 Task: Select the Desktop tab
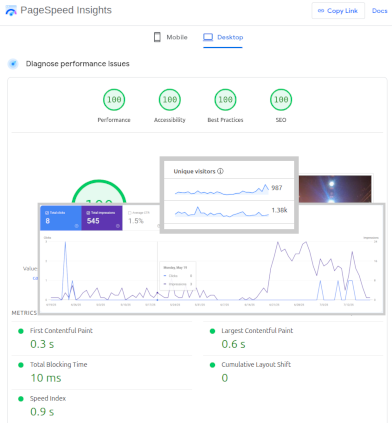pos(223,37)
